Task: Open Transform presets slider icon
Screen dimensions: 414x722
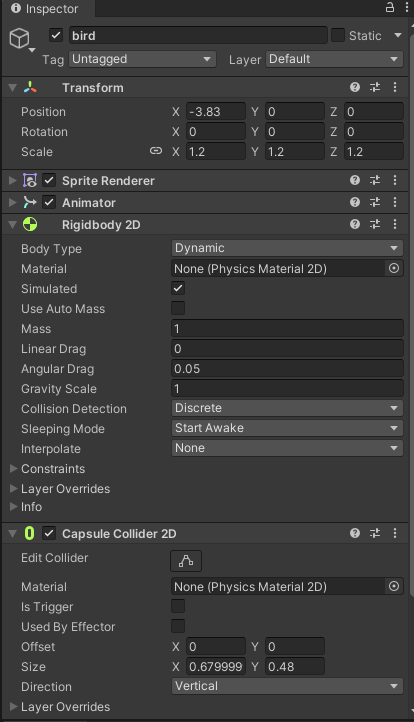Action: pos(375,87)
